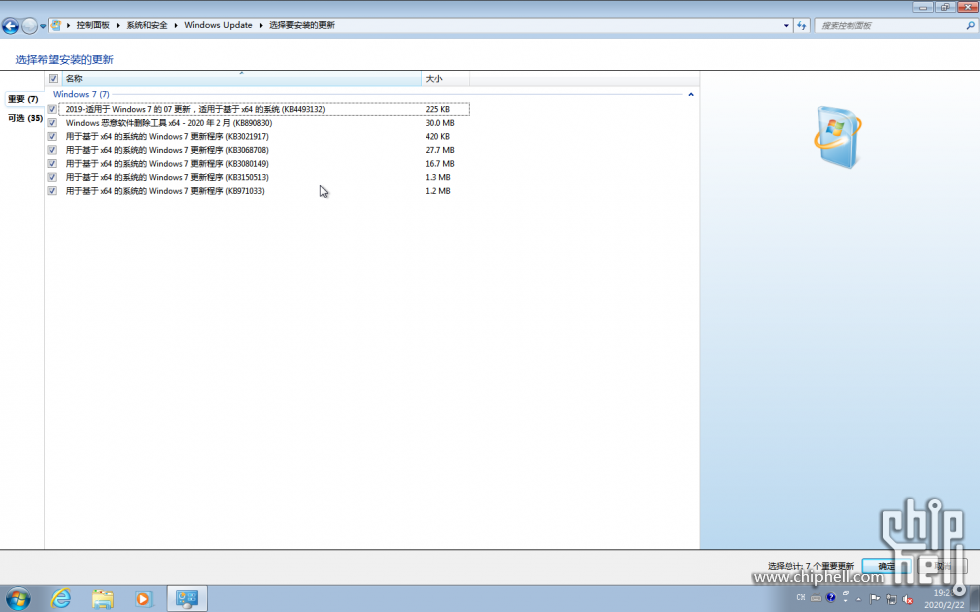Click the blue help question mark icon

831,598
